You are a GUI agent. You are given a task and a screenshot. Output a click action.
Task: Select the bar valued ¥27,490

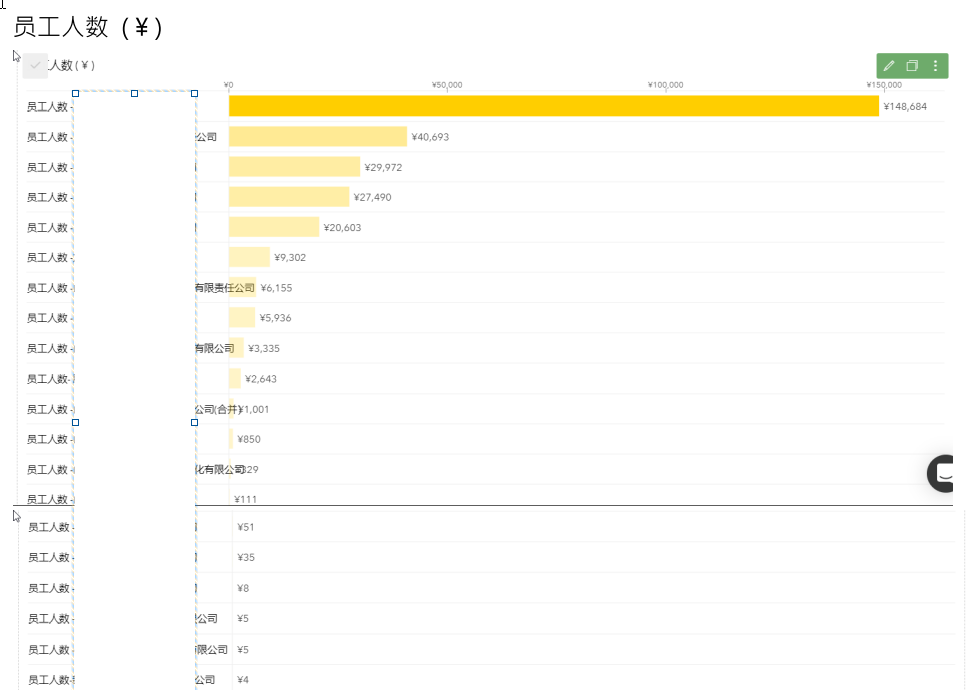(289, 197)
